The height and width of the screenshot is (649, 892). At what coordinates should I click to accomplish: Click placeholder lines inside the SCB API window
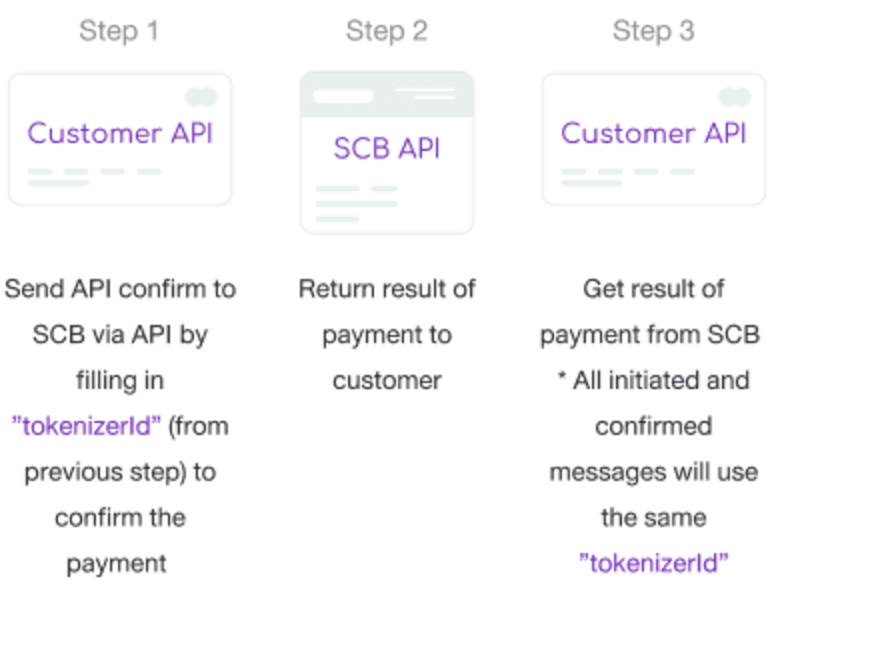point(356,203)
